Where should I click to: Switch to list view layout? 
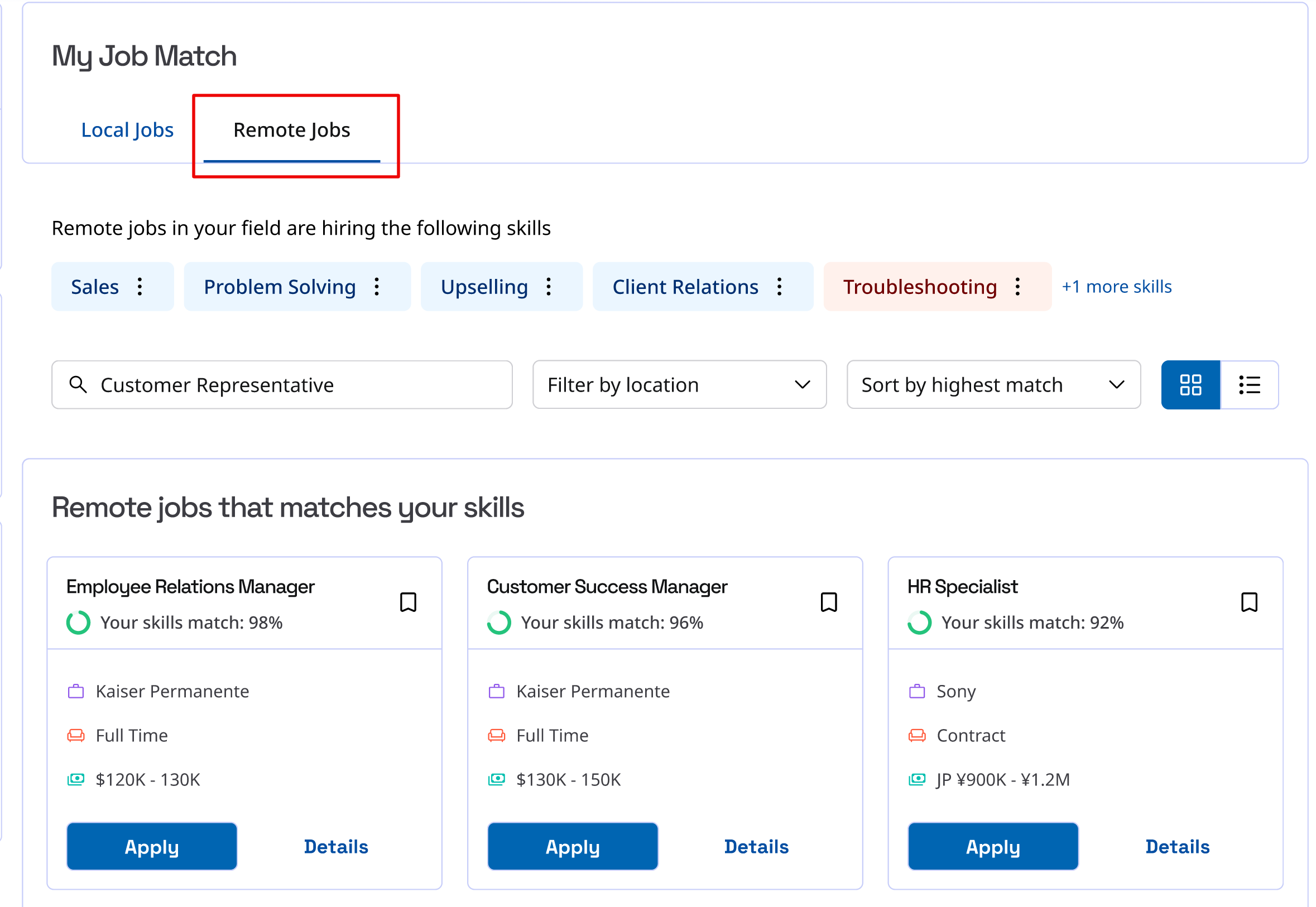point(1249,385)
